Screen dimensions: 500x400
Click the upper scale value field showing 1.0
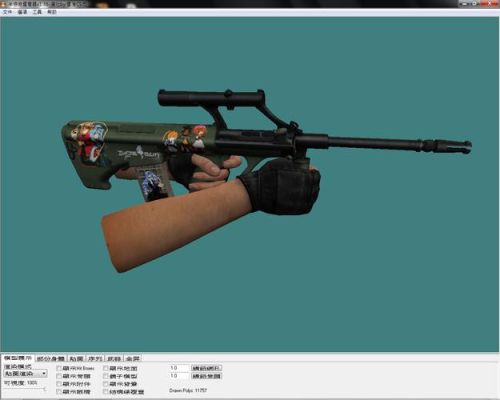click(x=179, y=368)
